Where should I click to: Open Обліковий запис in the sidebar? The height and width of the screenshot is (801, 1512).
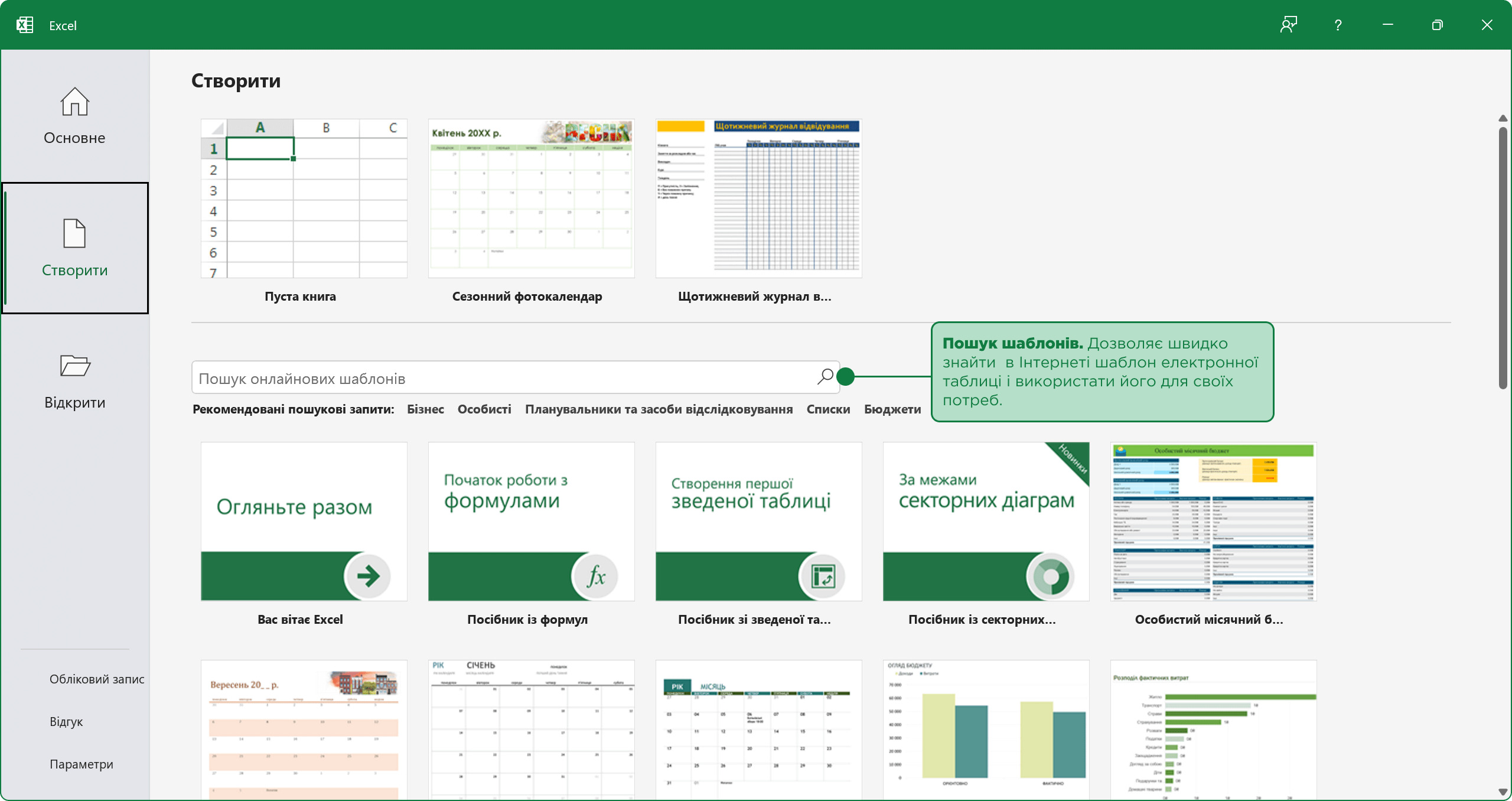coord(97,679)
